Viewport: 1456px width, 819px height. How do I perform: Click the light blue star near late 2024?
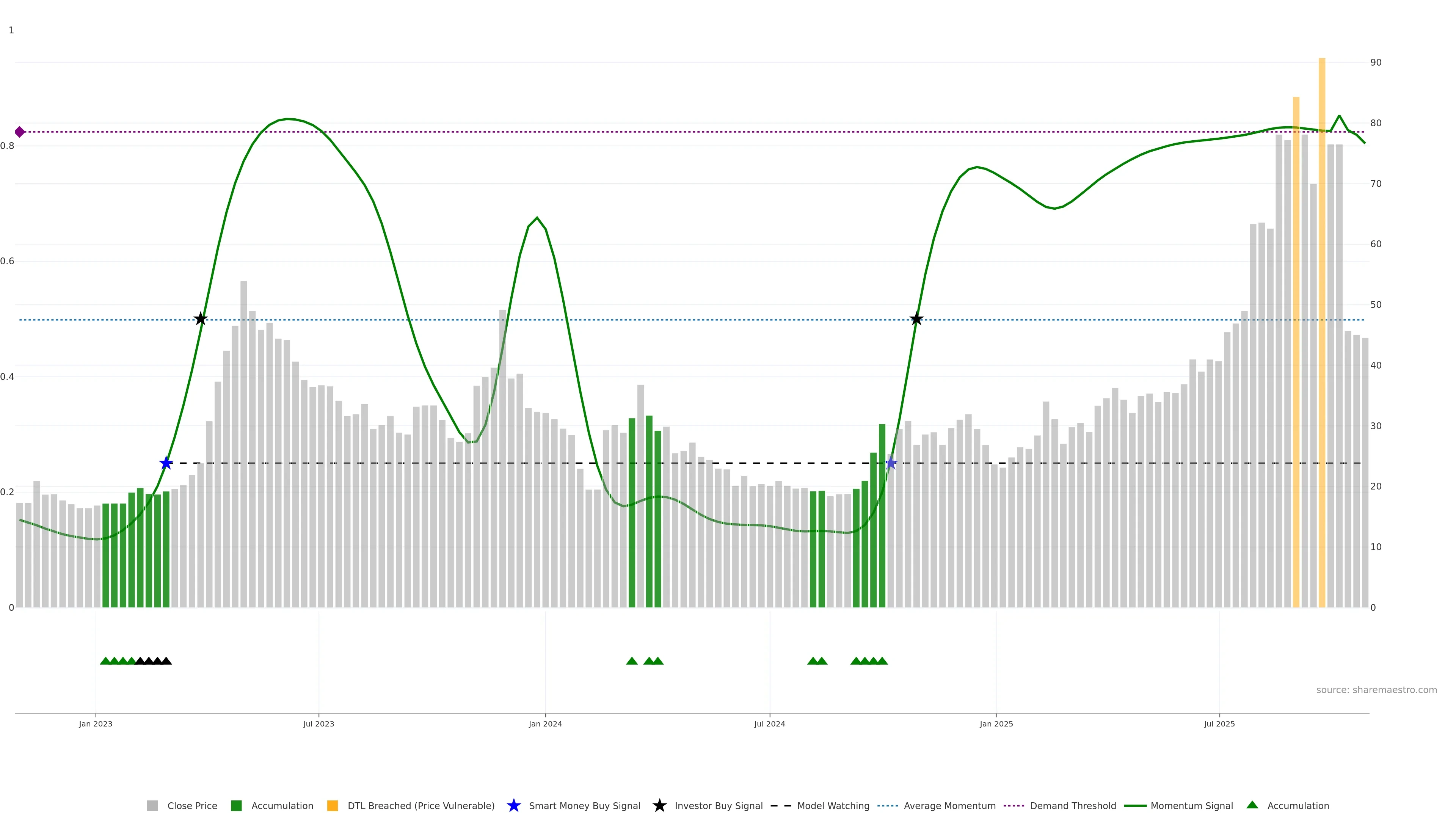(x=891, y=463)
